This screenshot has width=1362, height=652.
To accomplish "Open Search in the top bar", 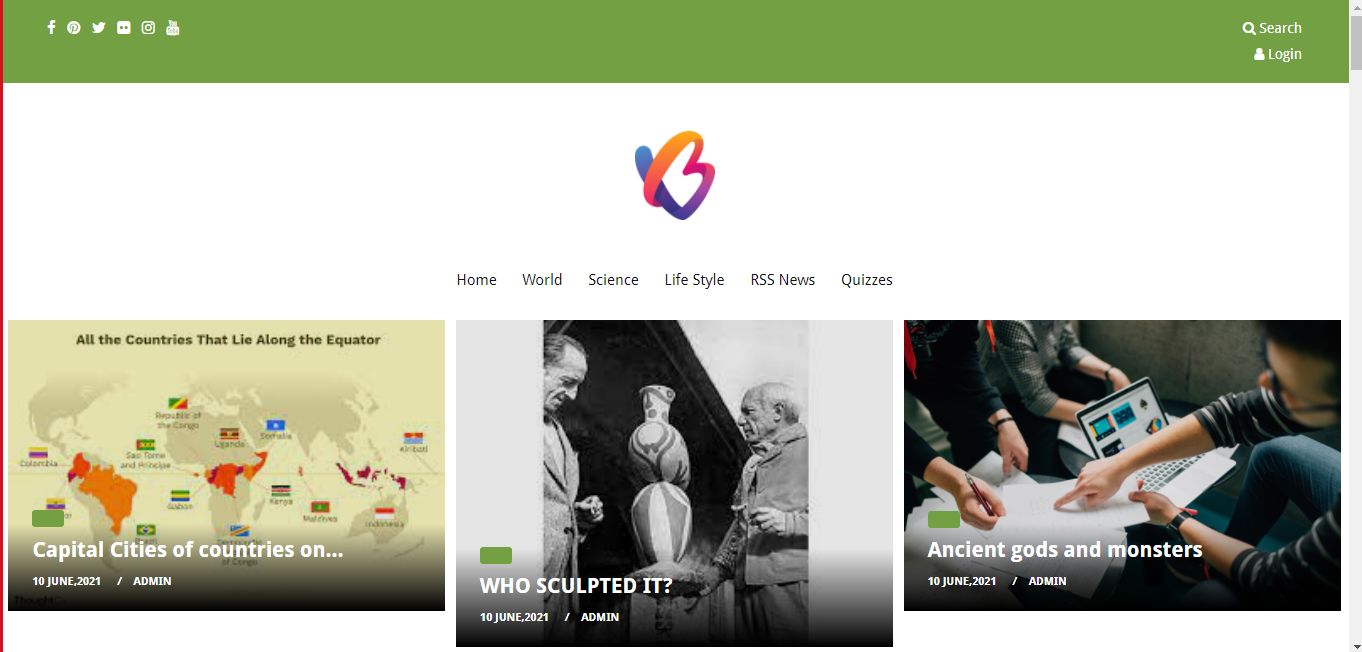I will click(1272, 28).
